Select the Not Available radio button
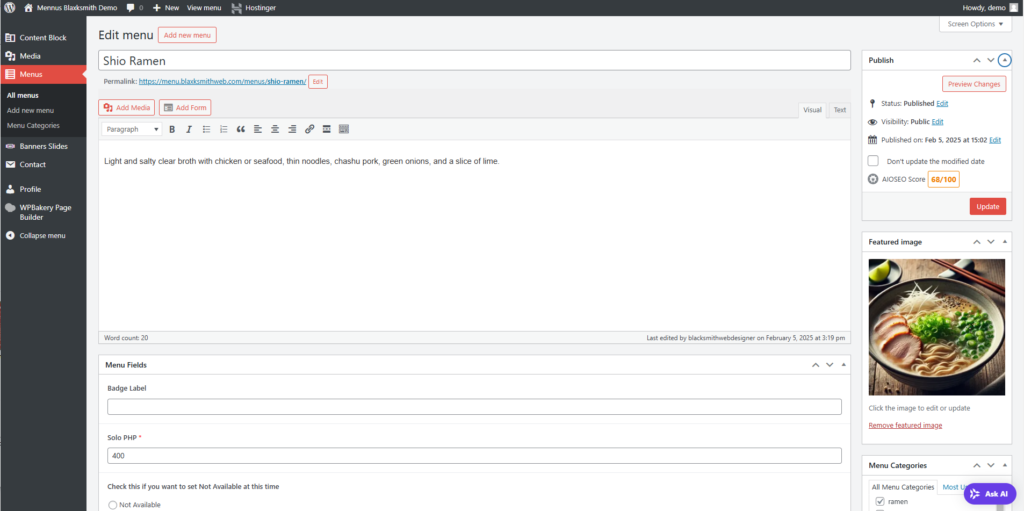Image resolution: width=1024 pixels, height=511 pixels. click(x=112, y=505)
